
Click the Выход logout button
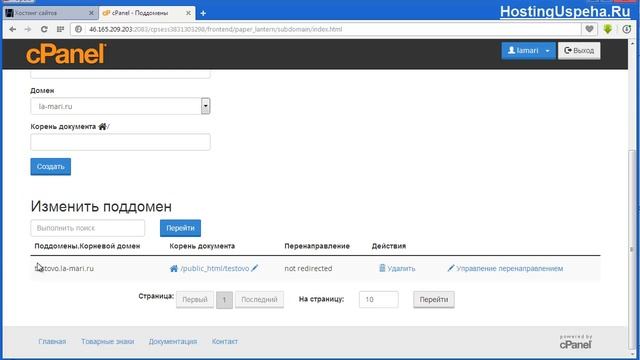(579, 51)
